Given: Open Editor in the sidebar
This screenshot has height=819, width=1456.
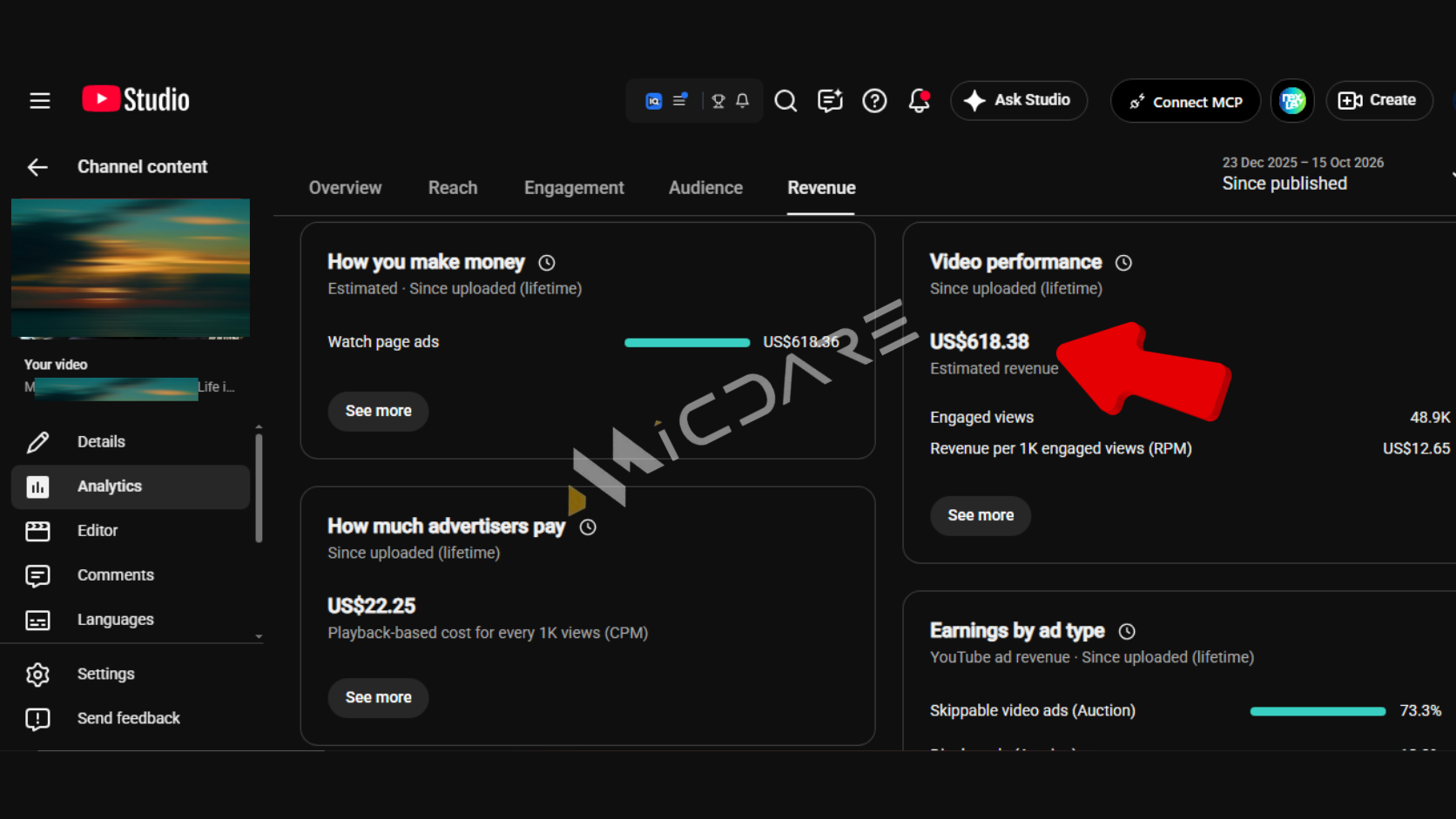Looking at the screenshot, I should pos(131,531).
